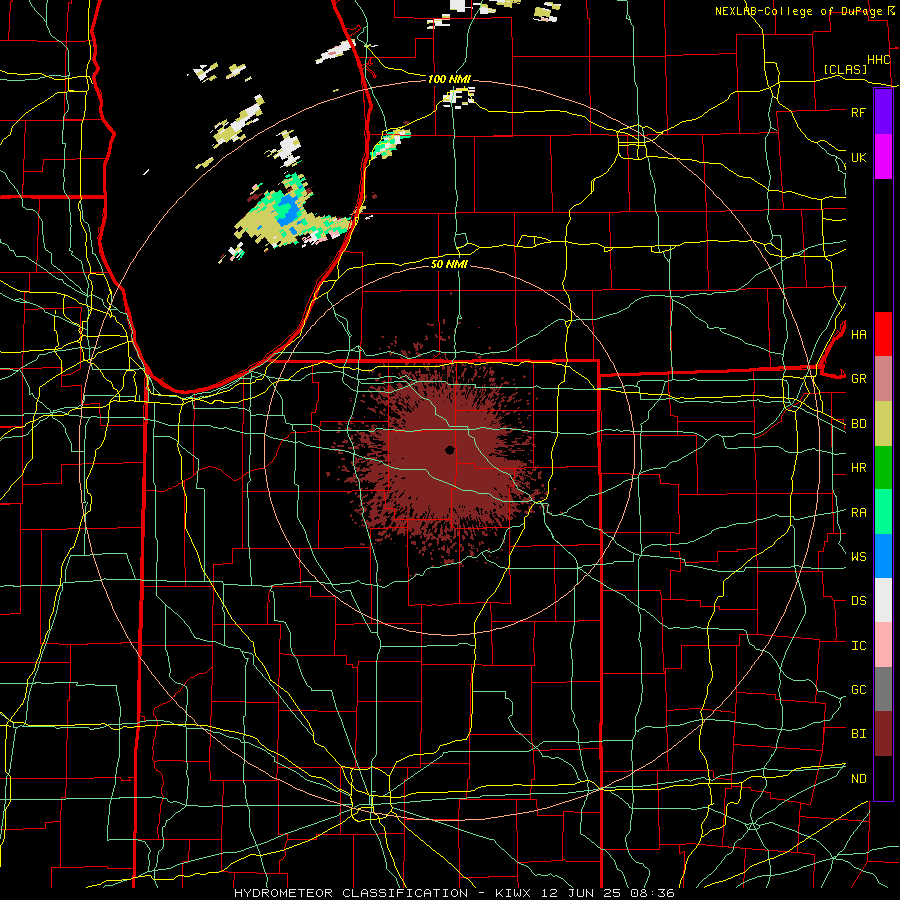Image resolution: width=900 pixels, height=900 pixels.
Task: Click the 'HHC' product code text
Action: 878,60
